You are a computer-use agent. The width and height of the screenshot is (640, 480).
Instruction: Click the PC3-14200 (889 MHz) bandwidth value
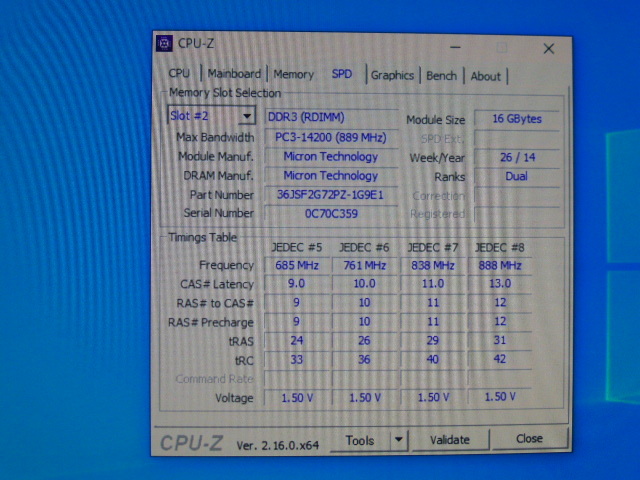coord(331,137)
